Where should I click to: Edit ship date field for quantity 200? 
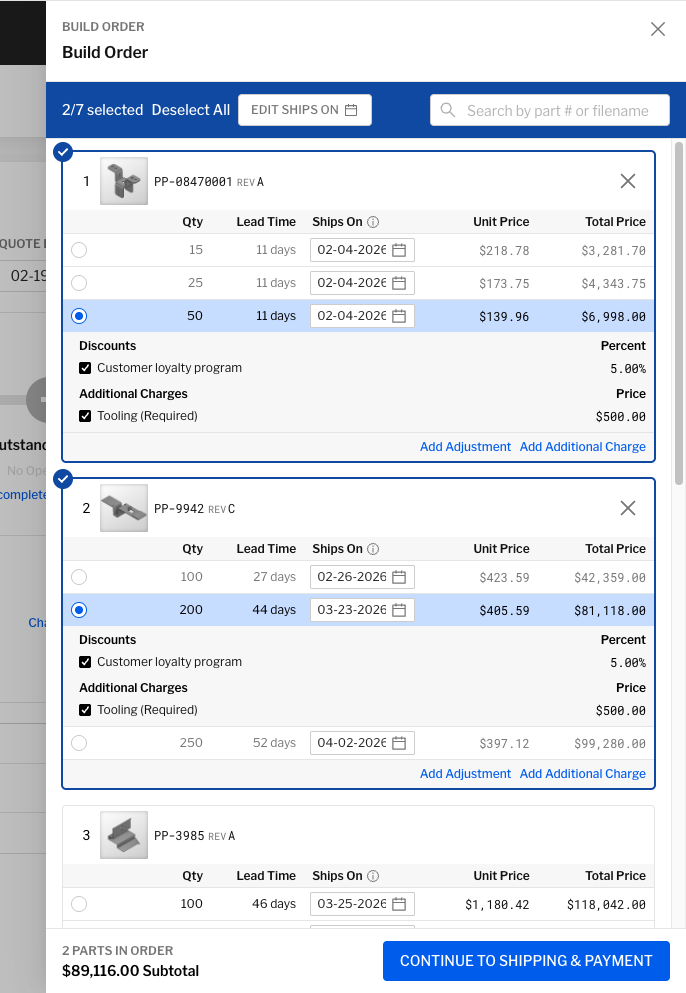click(362, 610)
